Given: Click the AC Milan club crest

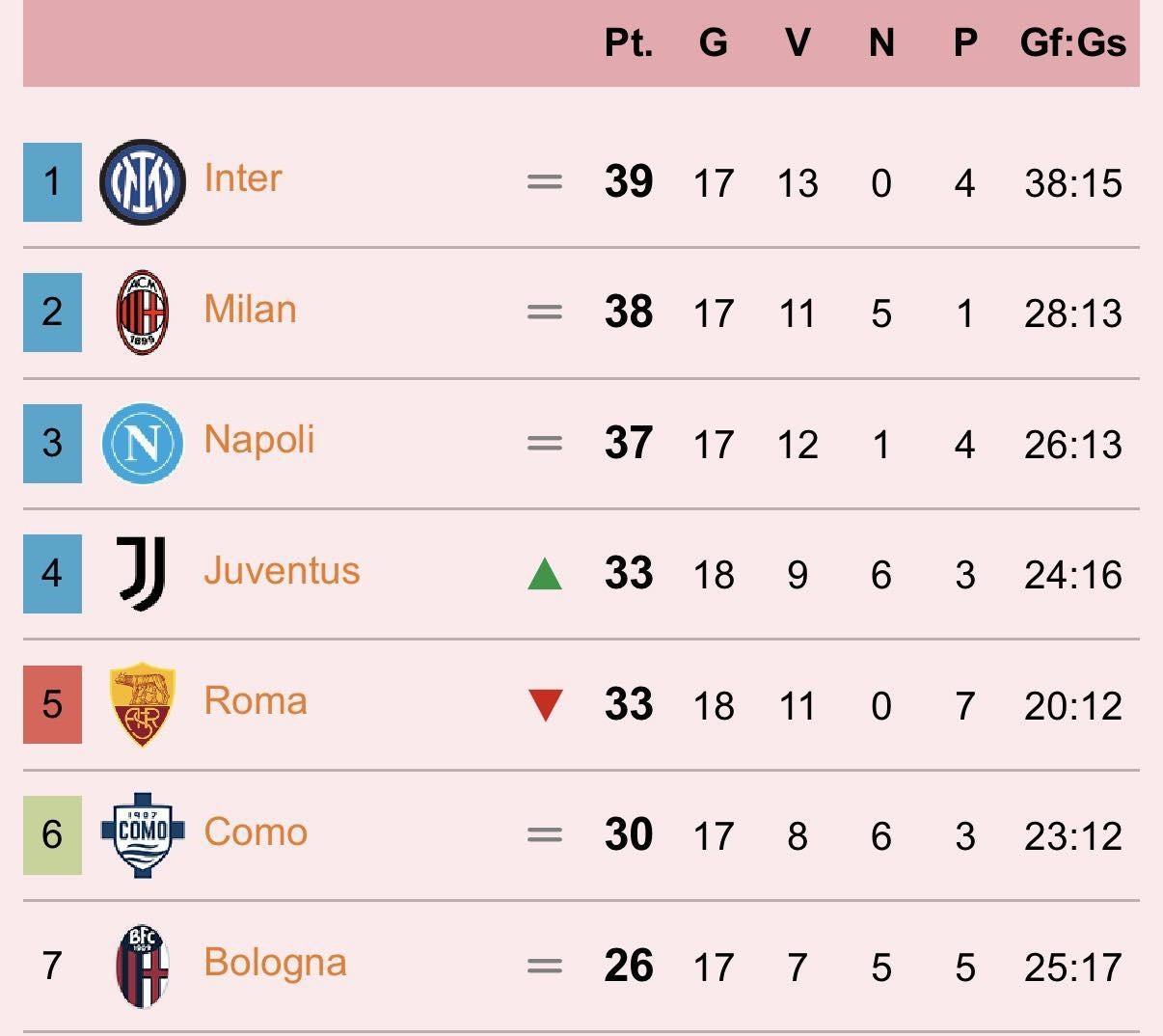Looking at the screenshot, I should 142,313.
